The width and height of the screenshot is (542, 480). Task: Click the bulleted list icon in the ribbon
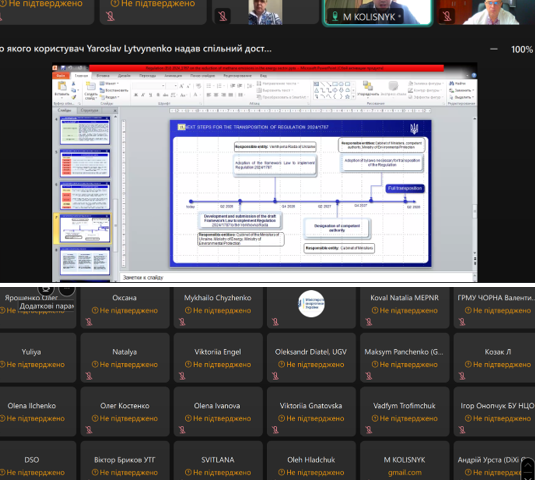click(209, 86)
